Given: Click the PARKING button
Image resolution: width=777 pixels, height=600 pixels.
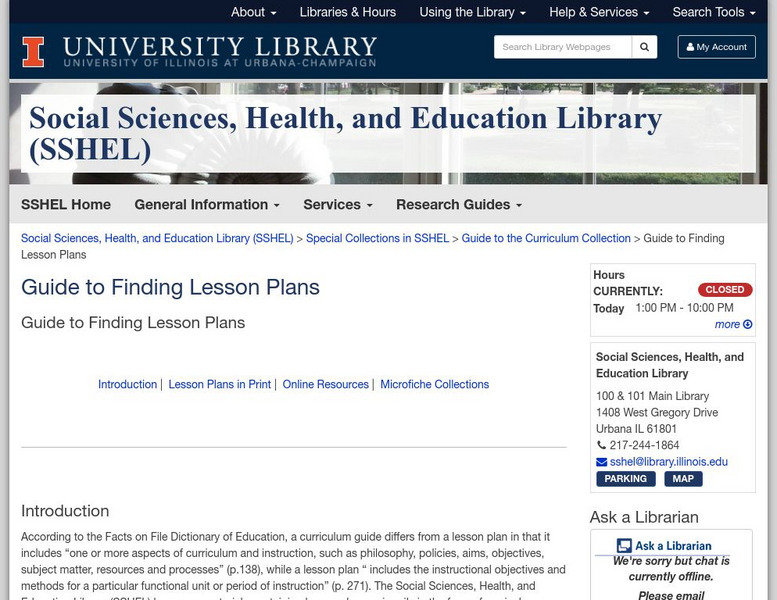Looking at the screenshot, I should 626,479.
